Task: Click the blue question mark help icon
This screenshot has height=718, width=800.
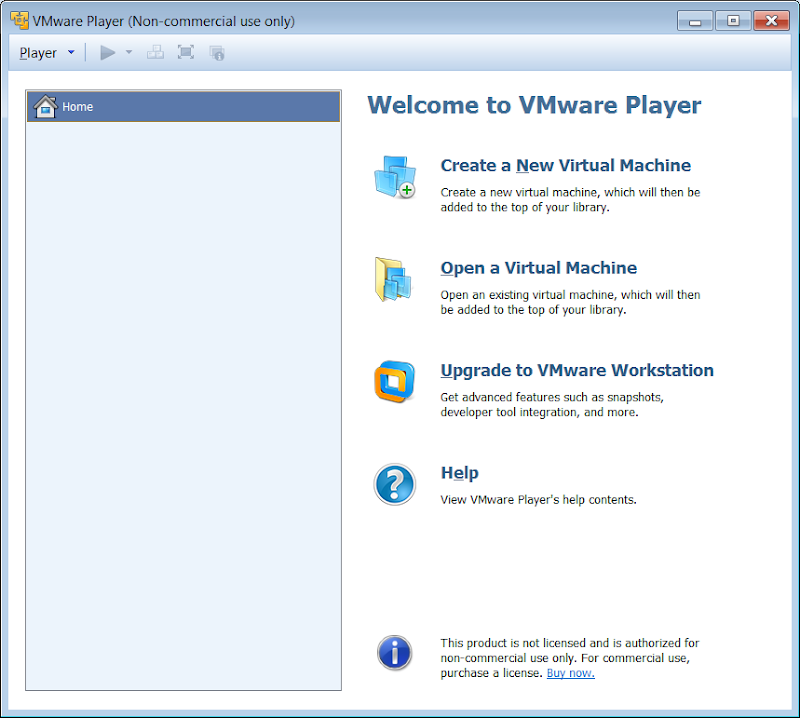Action: click(x=394, y=484)
